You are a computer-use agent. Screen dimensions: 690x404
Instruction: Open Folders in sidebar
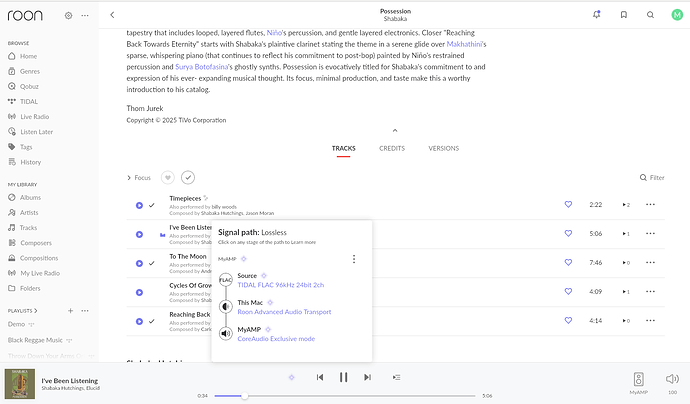tap(24, 289)
